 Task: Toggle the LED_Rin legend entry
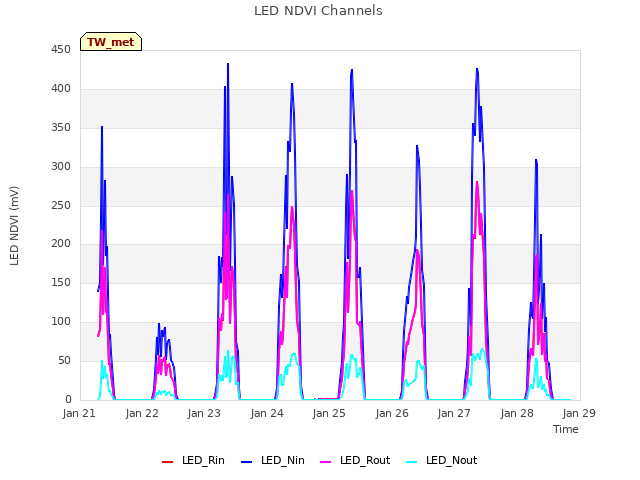coord(193,460)
